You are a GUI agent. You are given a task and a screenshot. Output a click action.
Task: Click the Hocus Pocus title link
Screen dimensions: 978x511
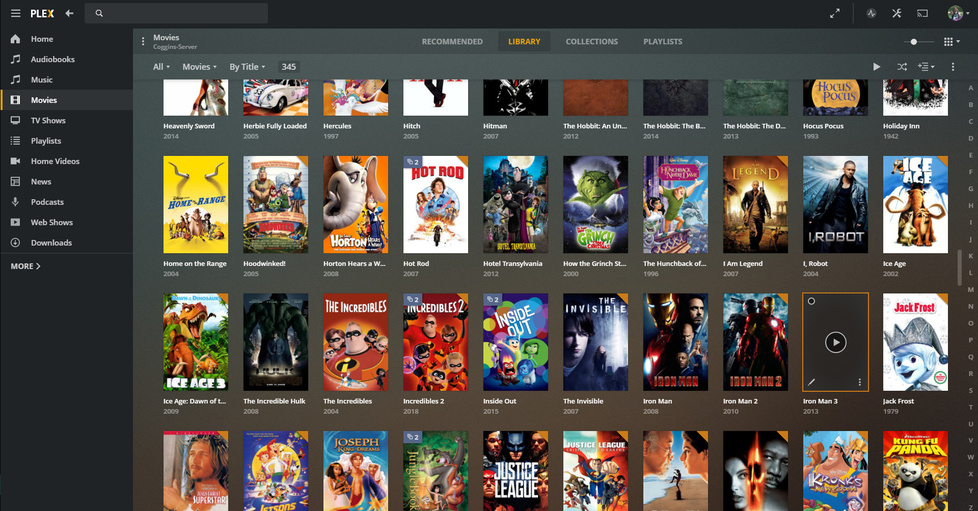click(x=823, y=126)
